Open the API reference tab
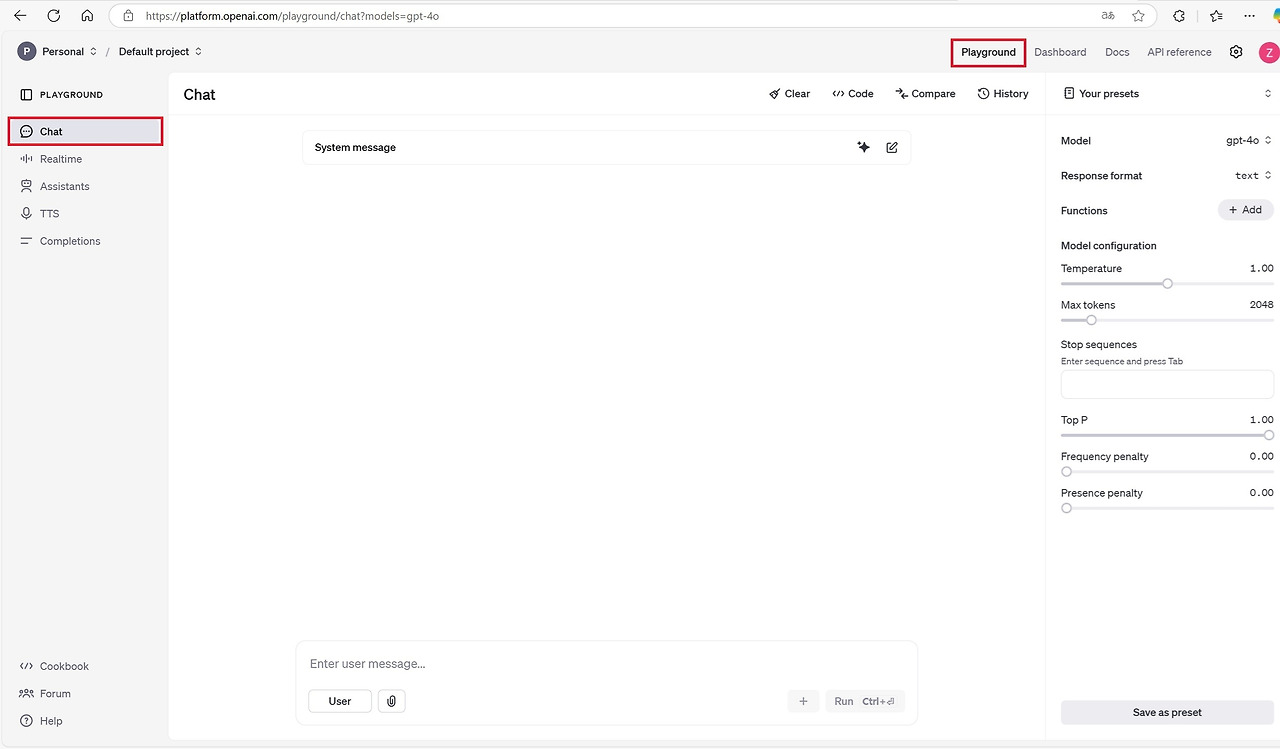The height and width of the screenshot is (749, 1280). (x=1179, y=52)
